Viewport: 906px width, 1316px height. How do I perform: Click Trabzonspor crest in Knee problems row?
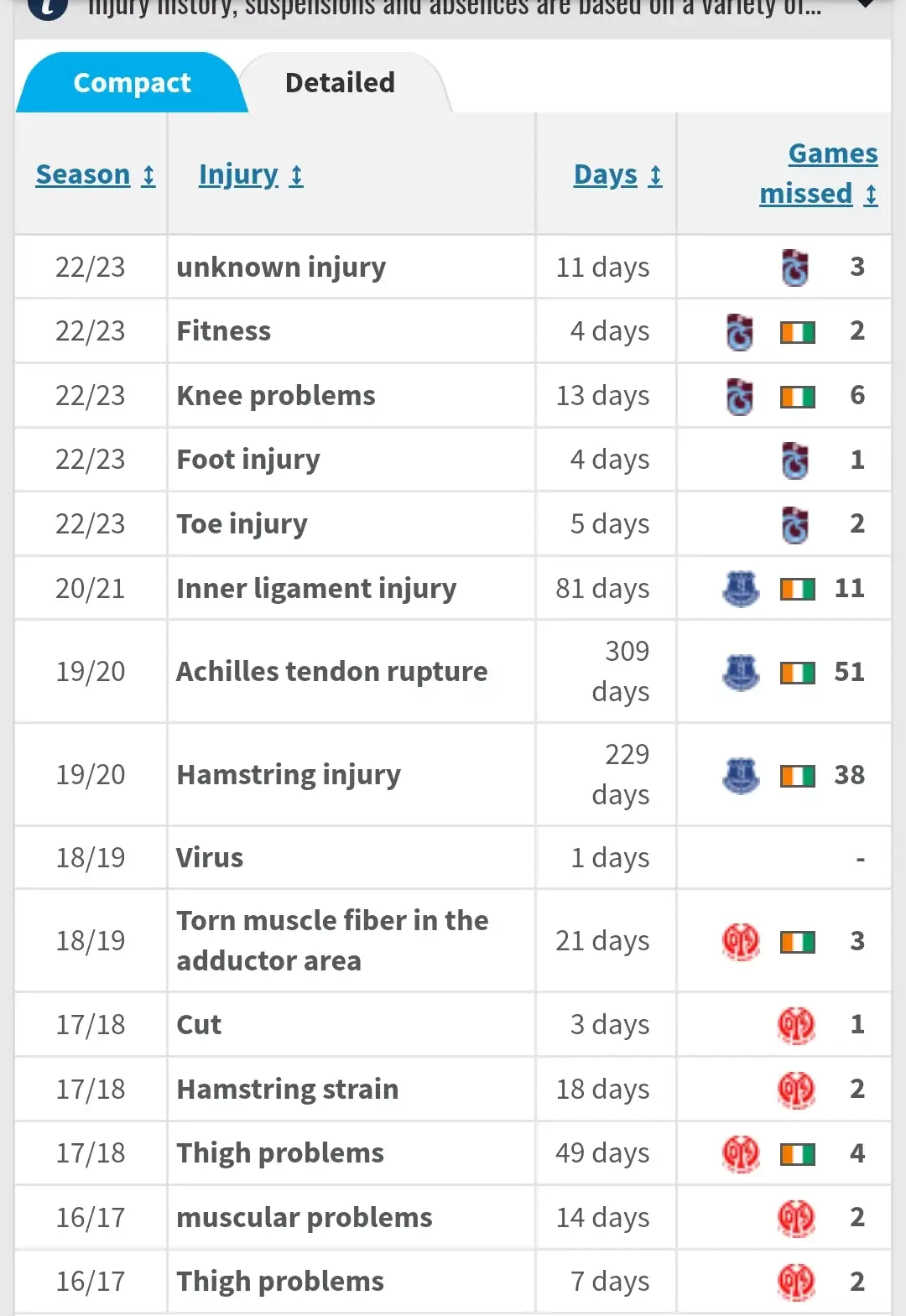(x=740, y=397)
